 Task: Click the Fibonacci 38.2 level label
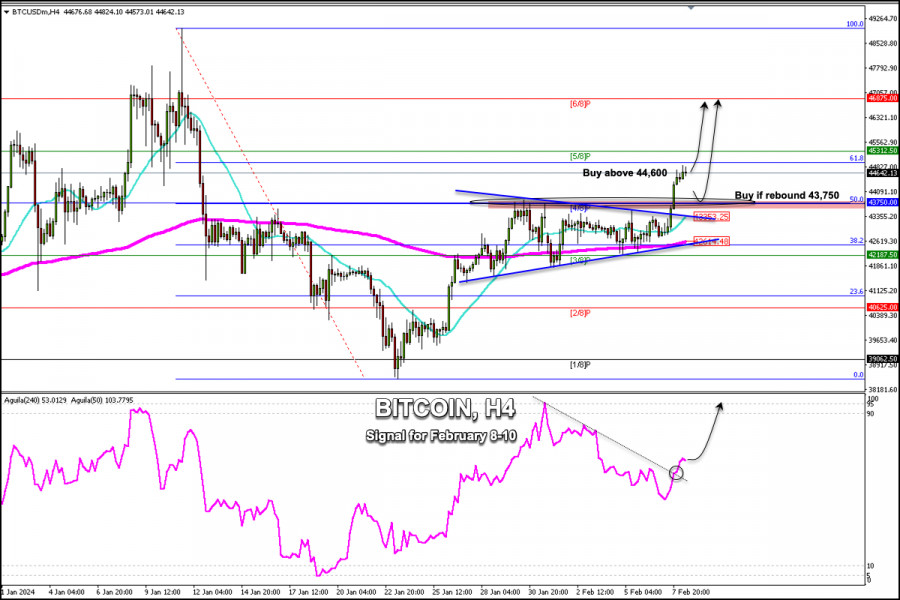pyautogui.click(x=856, y=241)
